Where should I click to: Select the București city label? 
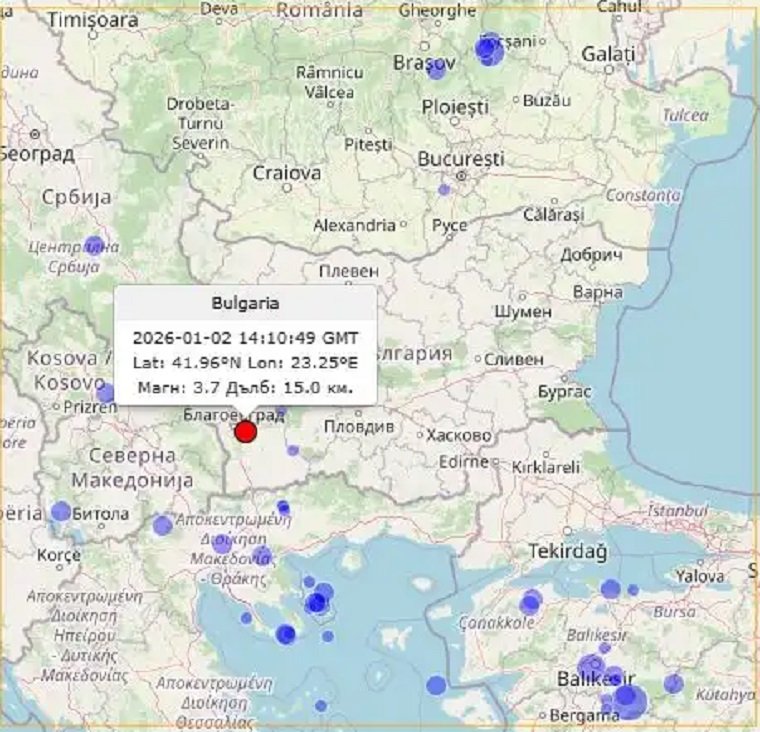pyautogui.click(x=461, y=159)
